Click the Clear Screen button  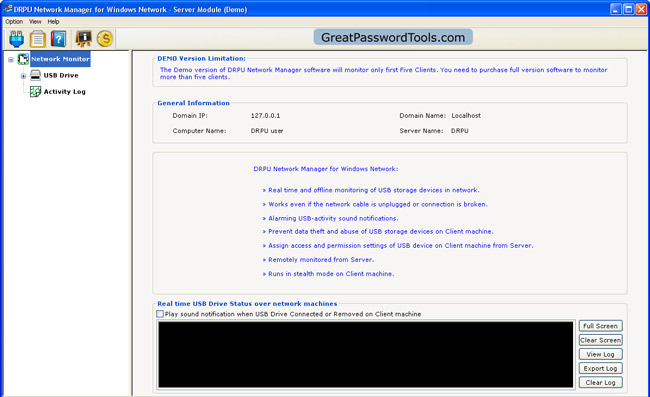coord(601,340)
